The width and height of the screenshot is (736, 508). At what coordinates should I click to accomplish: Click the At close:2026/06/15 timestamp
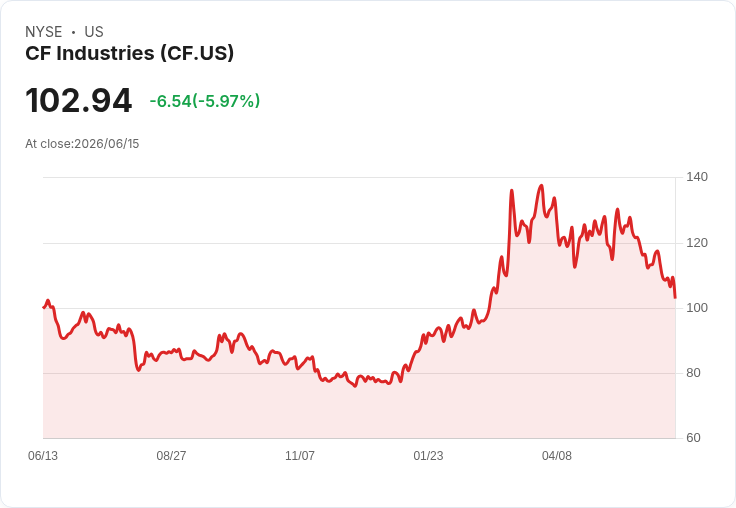[x=82, y=144]
